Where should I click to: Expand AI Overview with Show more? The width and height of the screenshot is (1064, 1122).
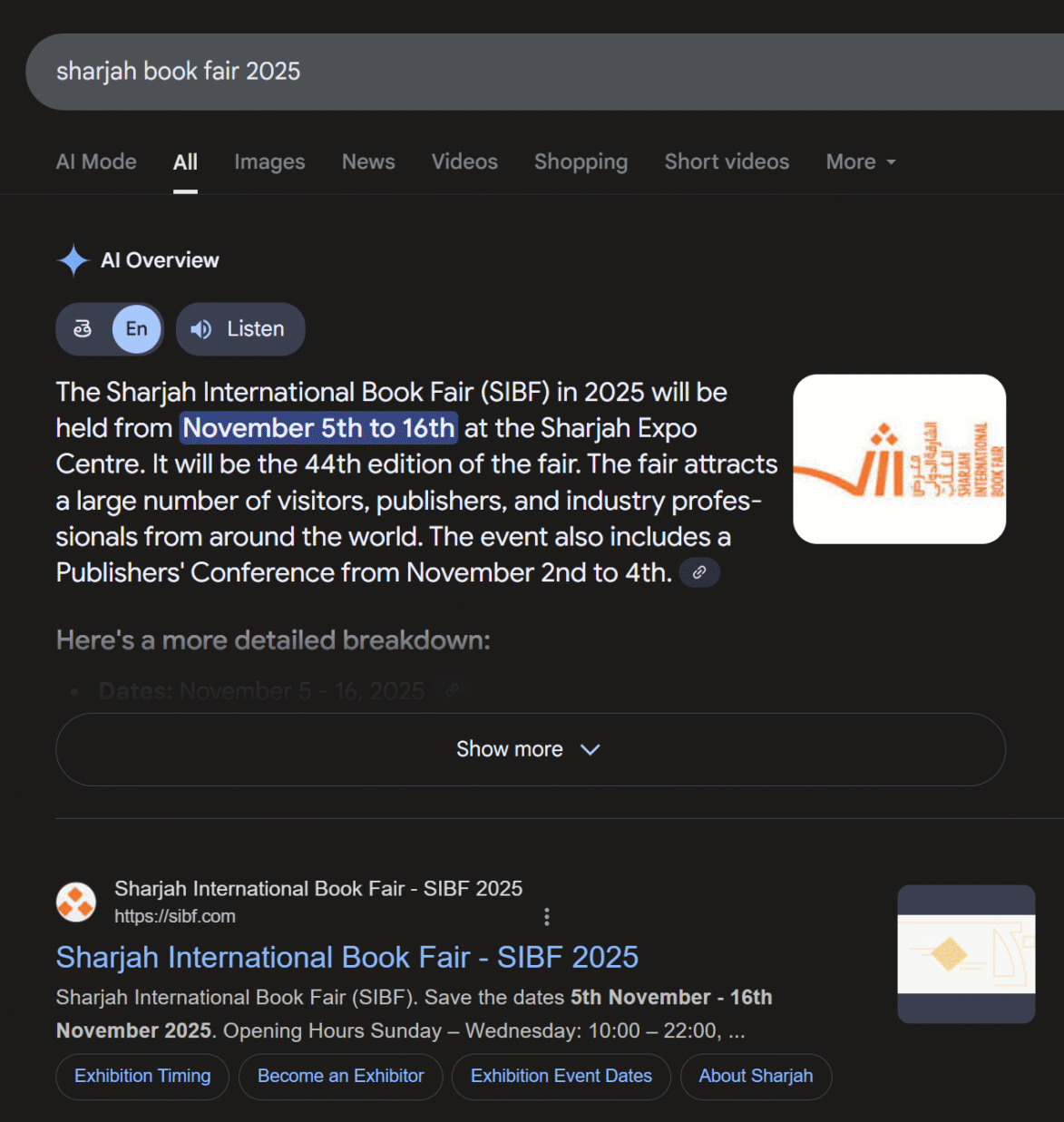[530, 749]
